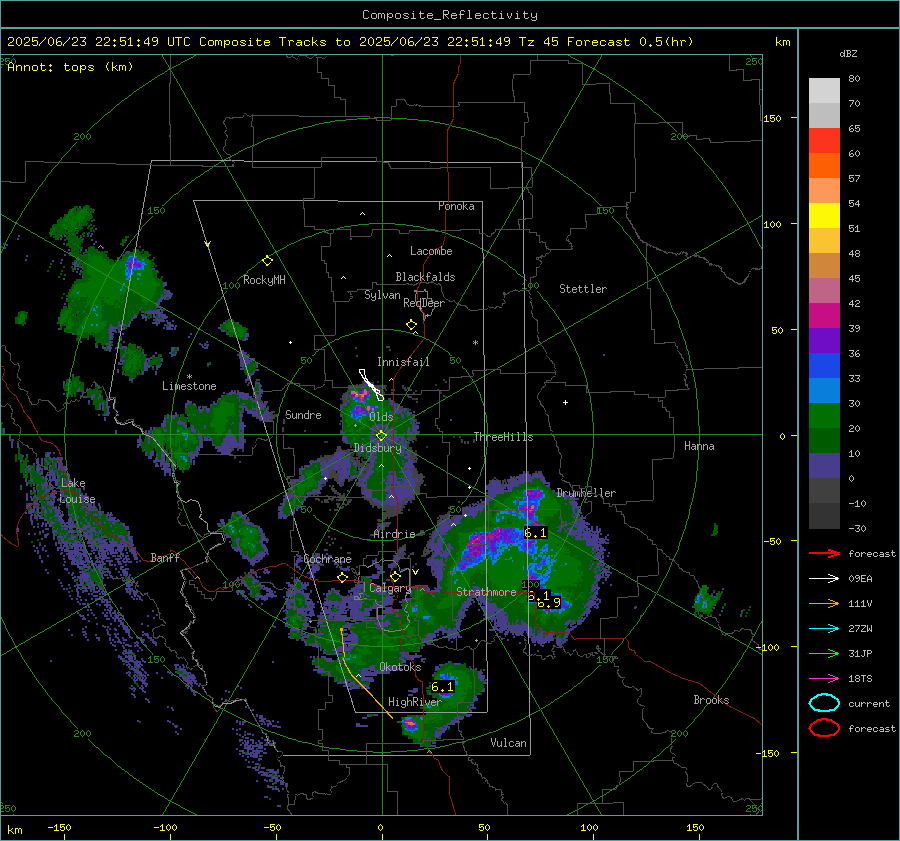Pick the bright yellow swatch in dBZ scale
This screenshot has width=900, height=841.
click(824, 215)
